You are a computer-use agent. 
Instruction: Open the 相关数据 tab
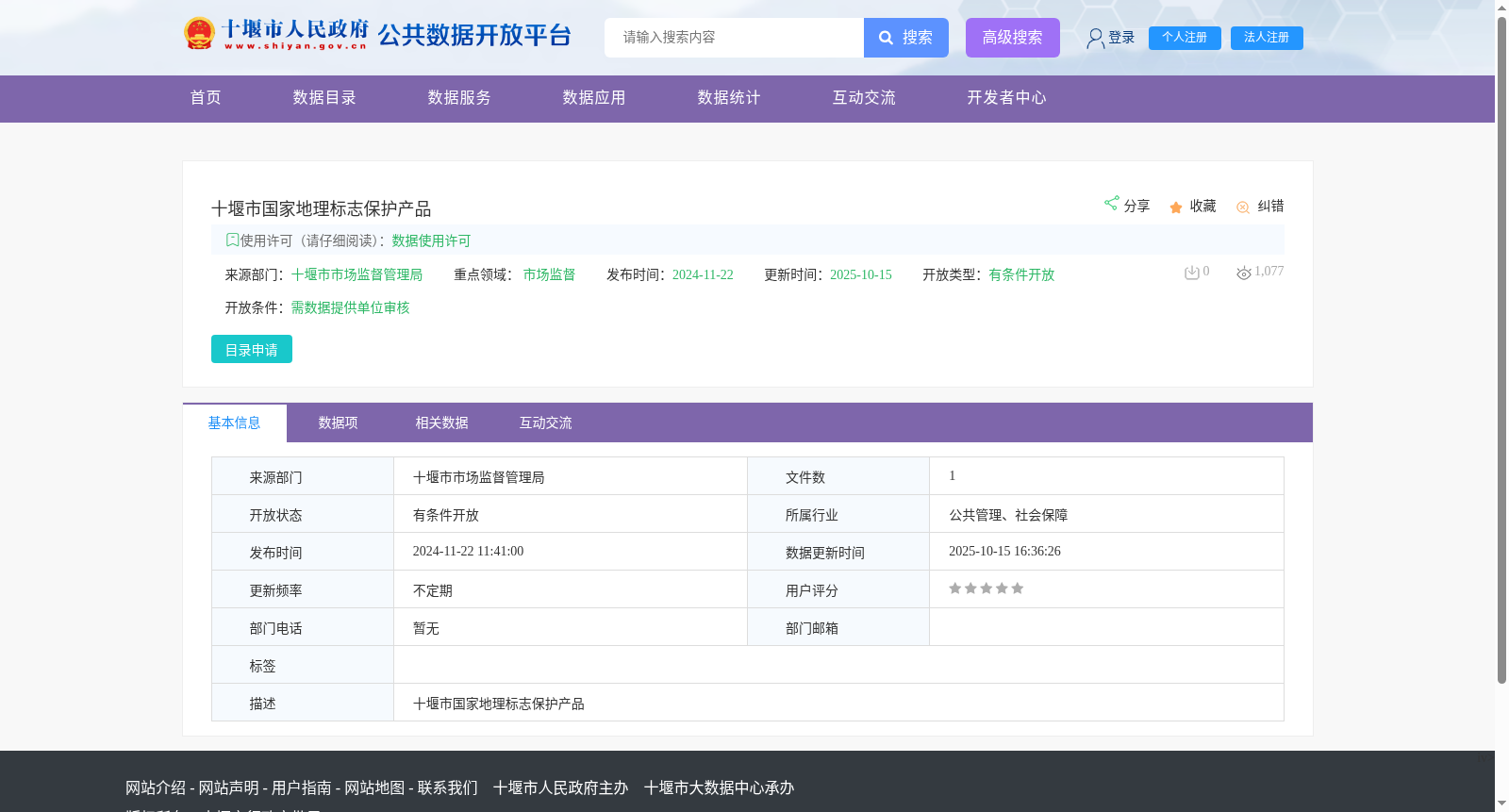(442, 423)
